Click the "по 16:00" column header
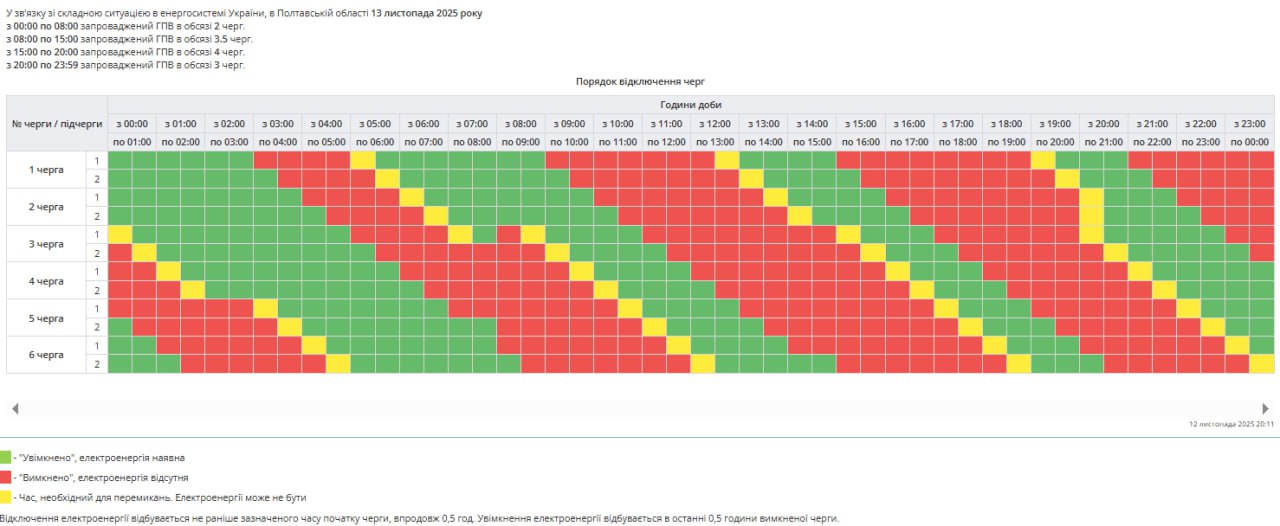This screenshot has width=1280, height=526. pyautogui.click(x=860, y=142)
